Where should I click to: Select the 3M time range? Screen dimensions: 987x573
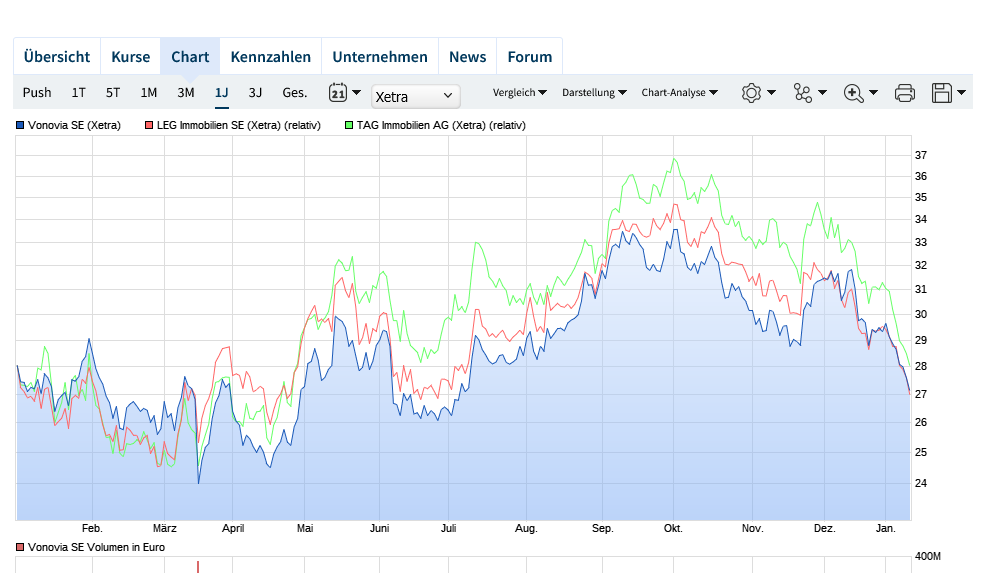186,93
